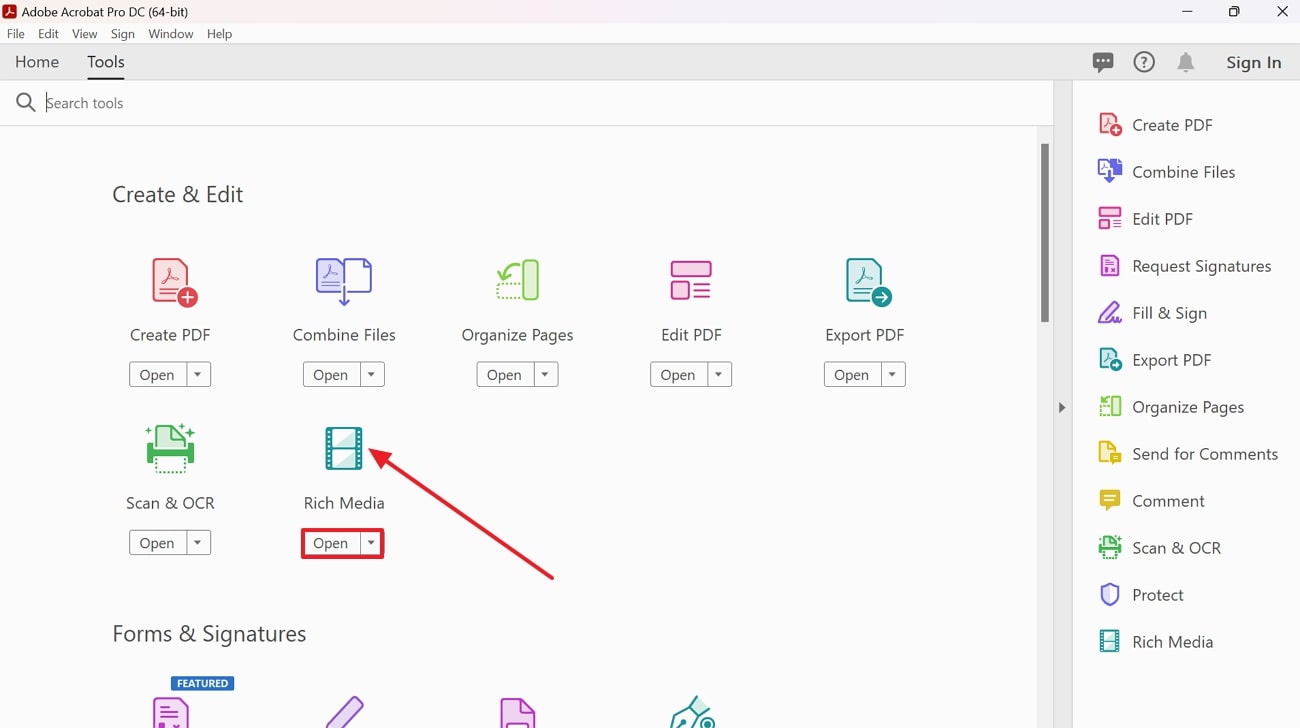Open the Help menu
1300x728 pixels.
point(219,34)
